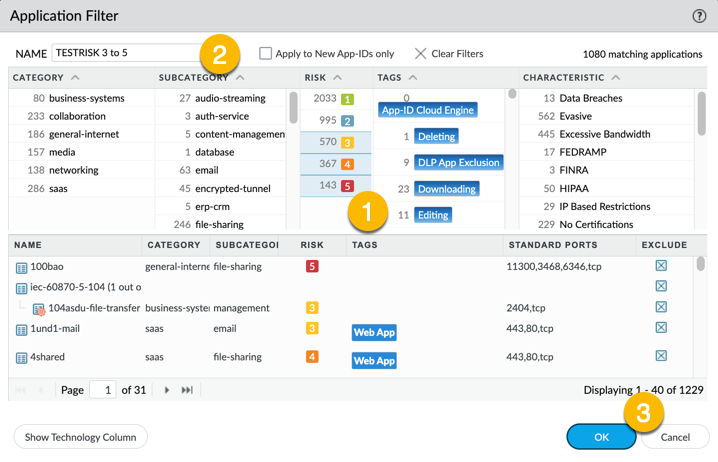Click the OK button

click(x=600, y=436)
